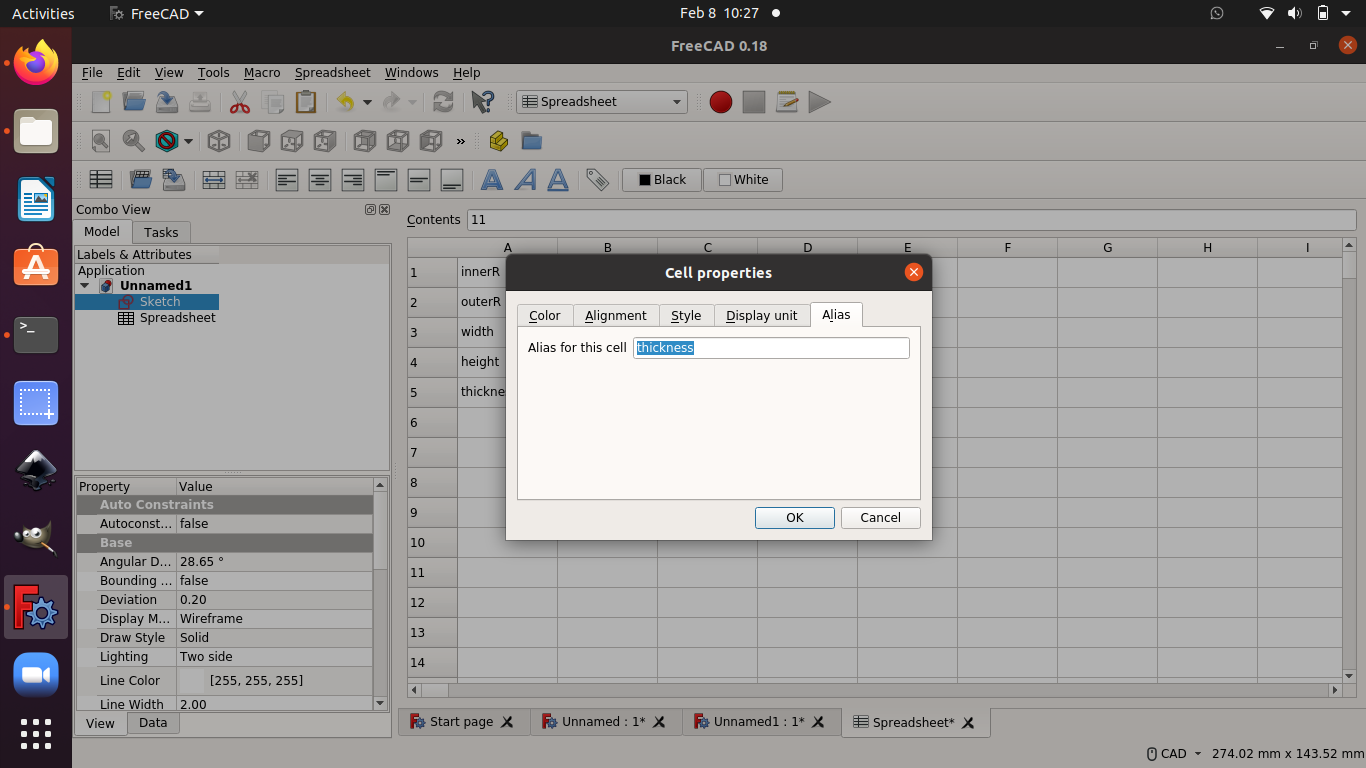Toggle bold text style icon
This screenshot has height=768, width=1366.
492,180
